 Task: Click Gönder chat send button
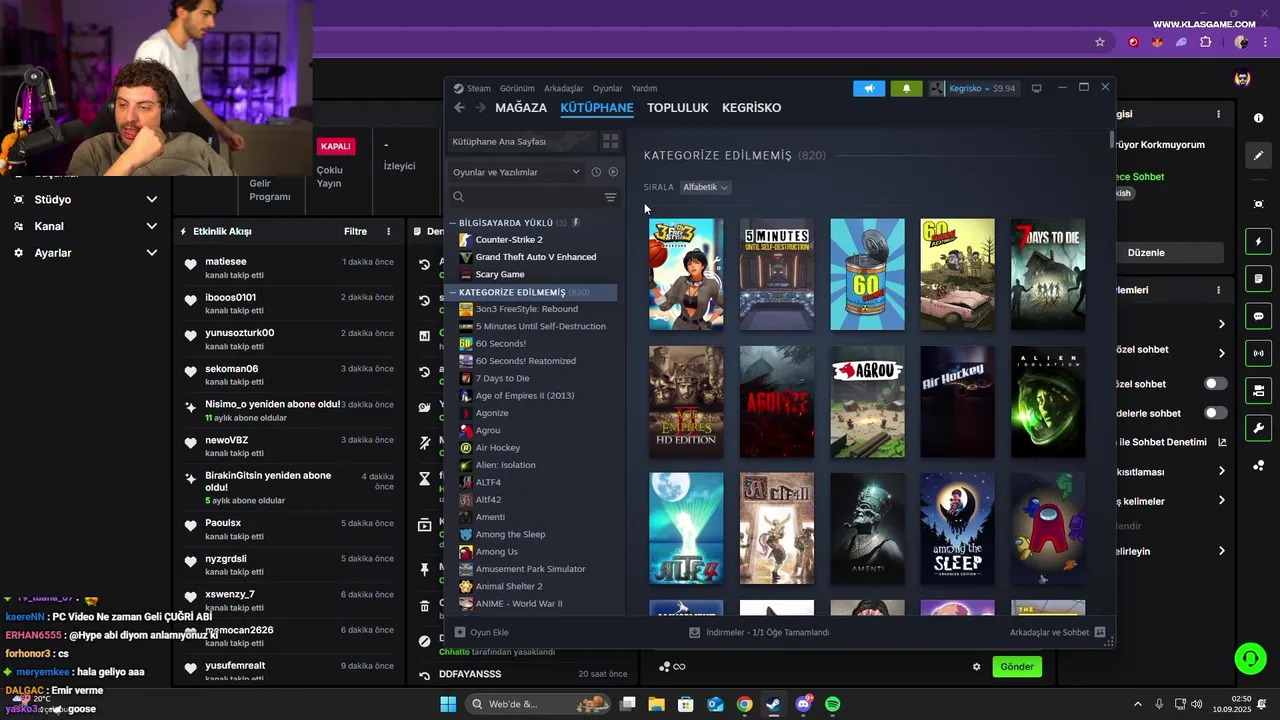tap(1017, 667)
